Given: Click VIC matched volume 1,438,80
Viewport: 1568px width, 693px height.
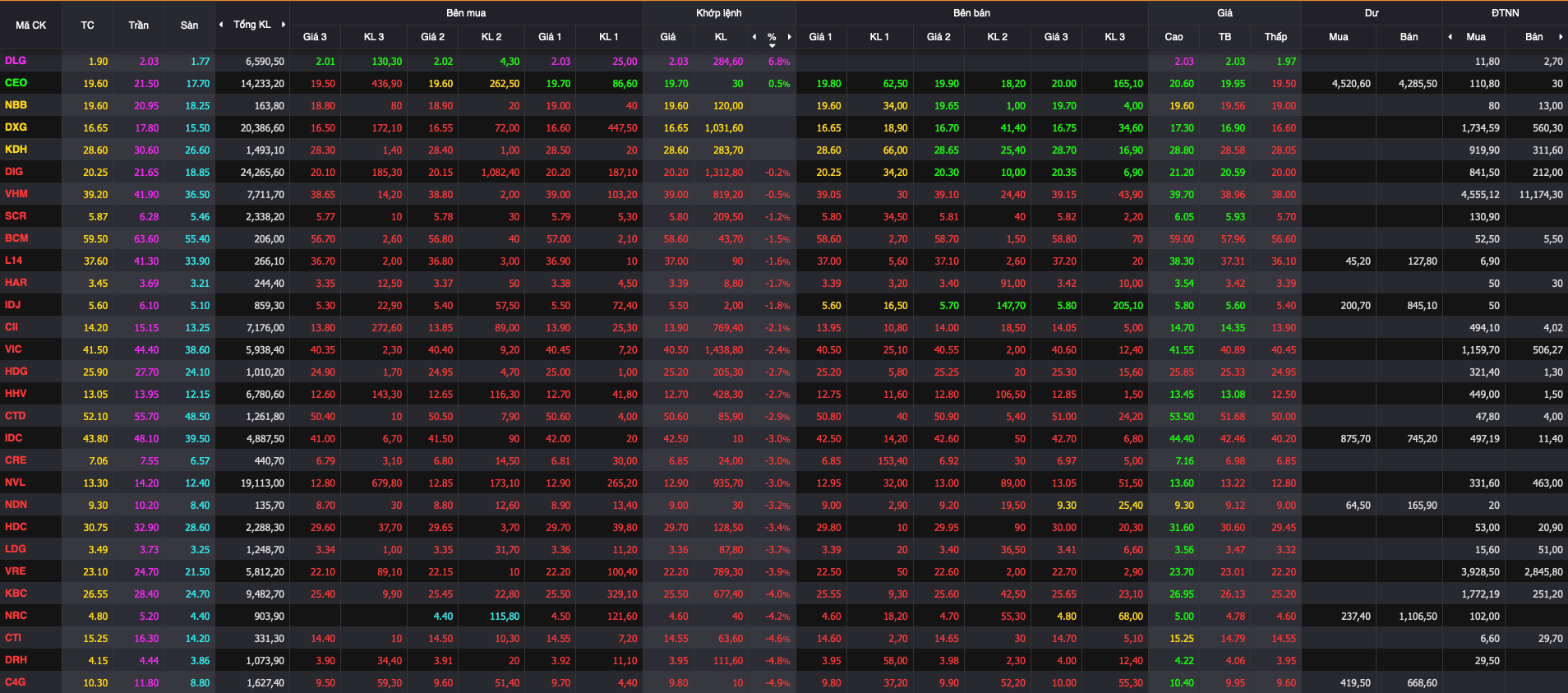Looking at the screenshot, I should click(x=723, y=350).
